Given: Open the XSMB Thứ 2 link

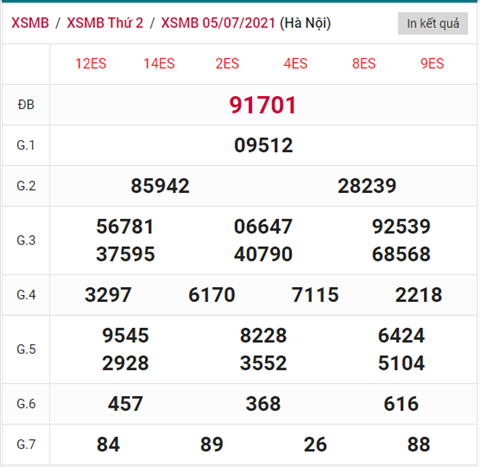Looking at the screenshot, I should tap(105, 23).
